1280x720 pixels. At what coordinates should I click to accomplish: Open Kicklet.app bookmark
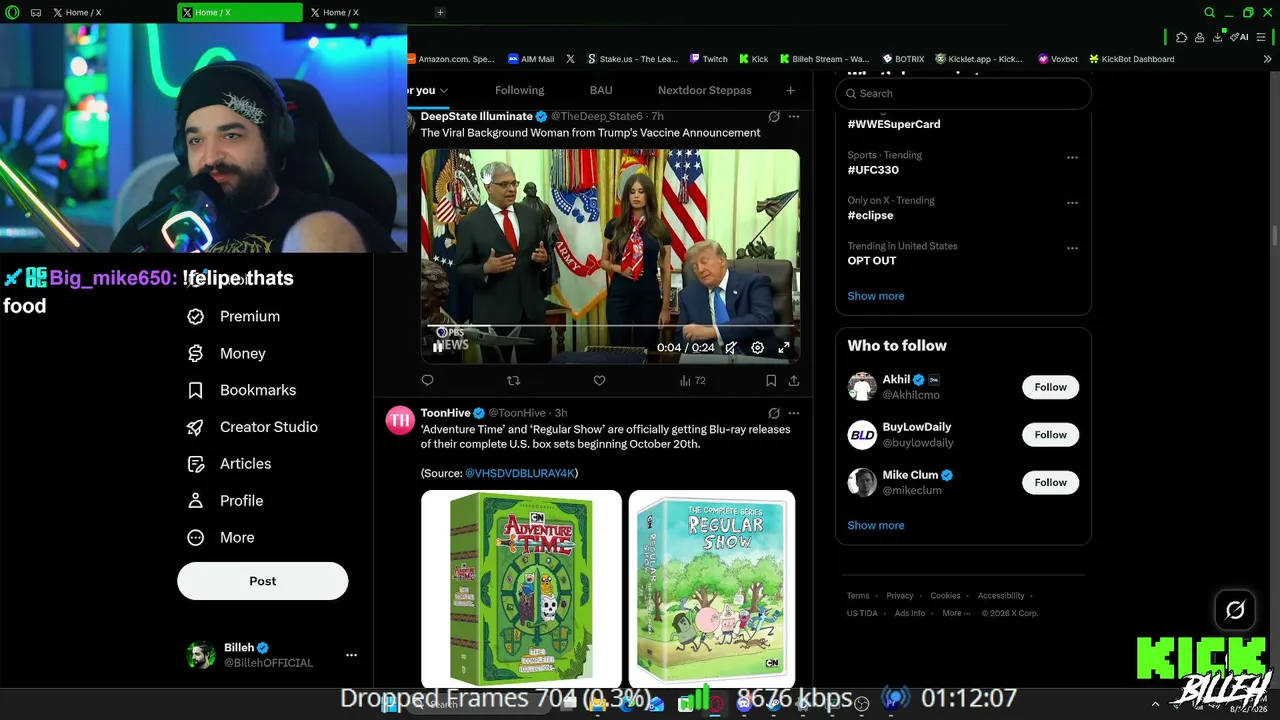tap(979, 59)
